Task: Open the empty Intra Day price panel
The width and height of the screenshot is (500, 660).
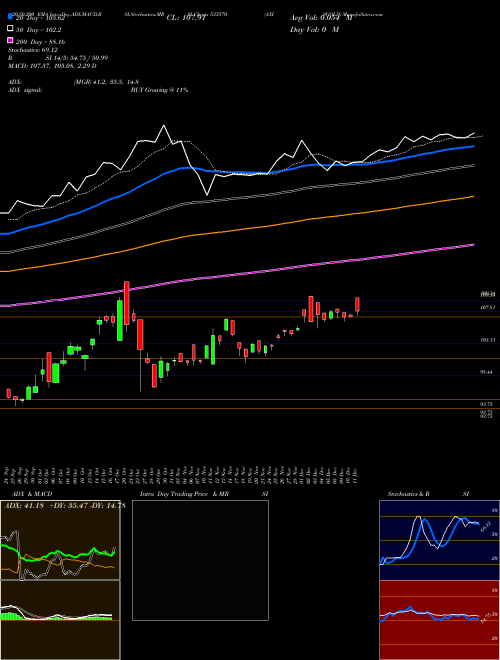Action: point(200,560)
